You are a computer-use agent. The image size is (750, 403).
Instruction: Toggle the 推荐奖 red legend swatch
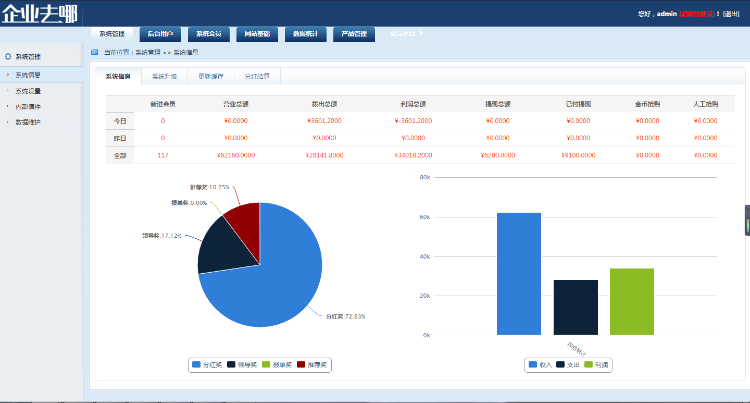click(x=301, y=364)
